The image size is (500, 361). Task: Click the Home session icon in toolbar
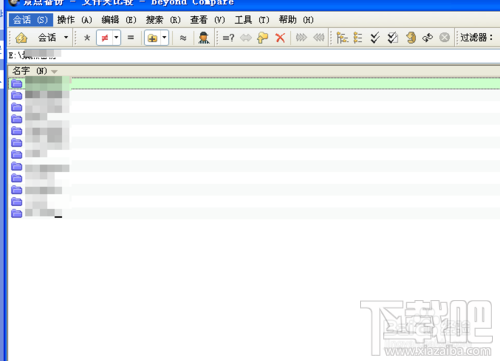(x=21, y=38)
